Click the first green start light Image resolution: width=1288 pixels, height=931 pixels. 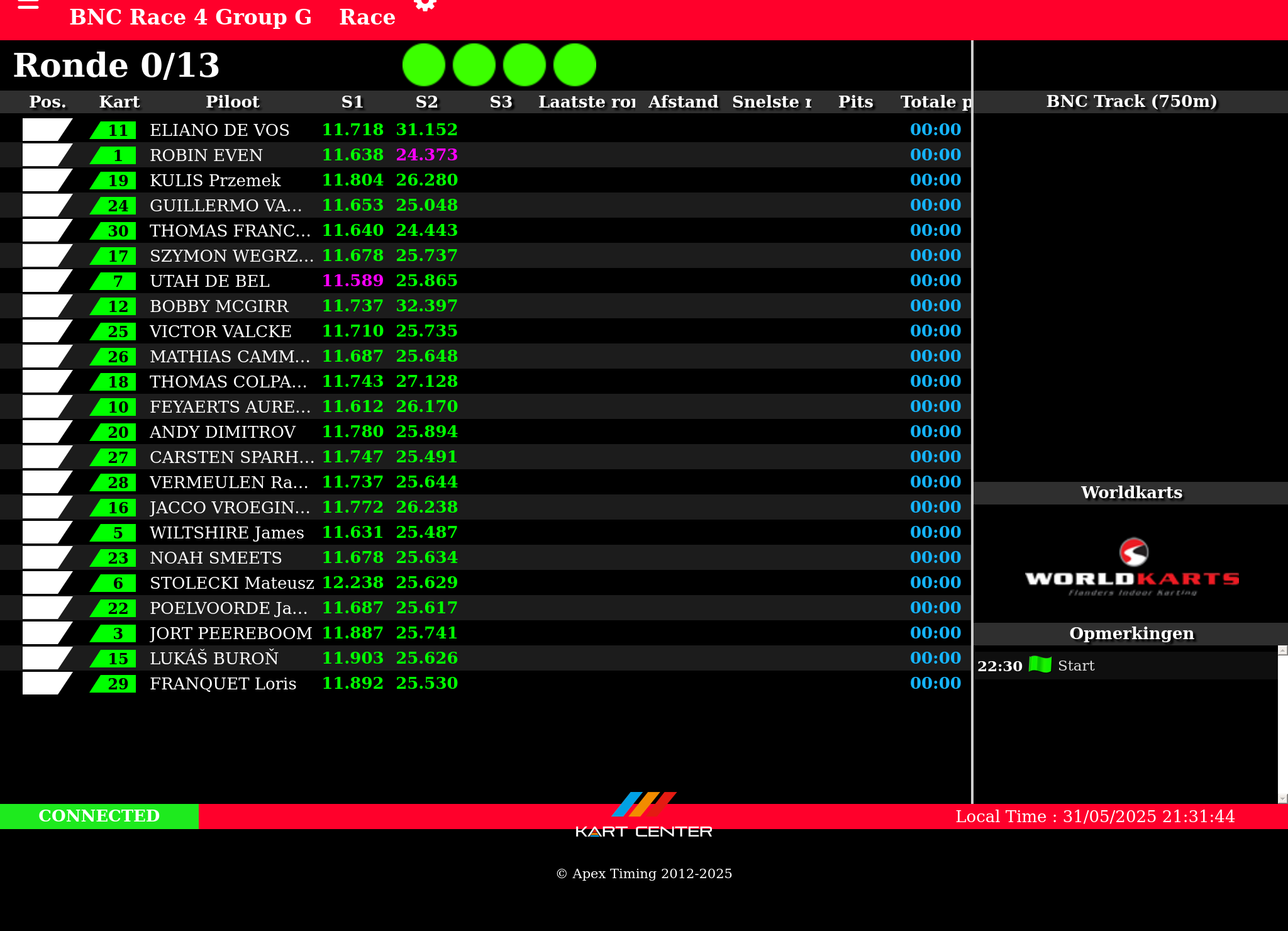424,65
